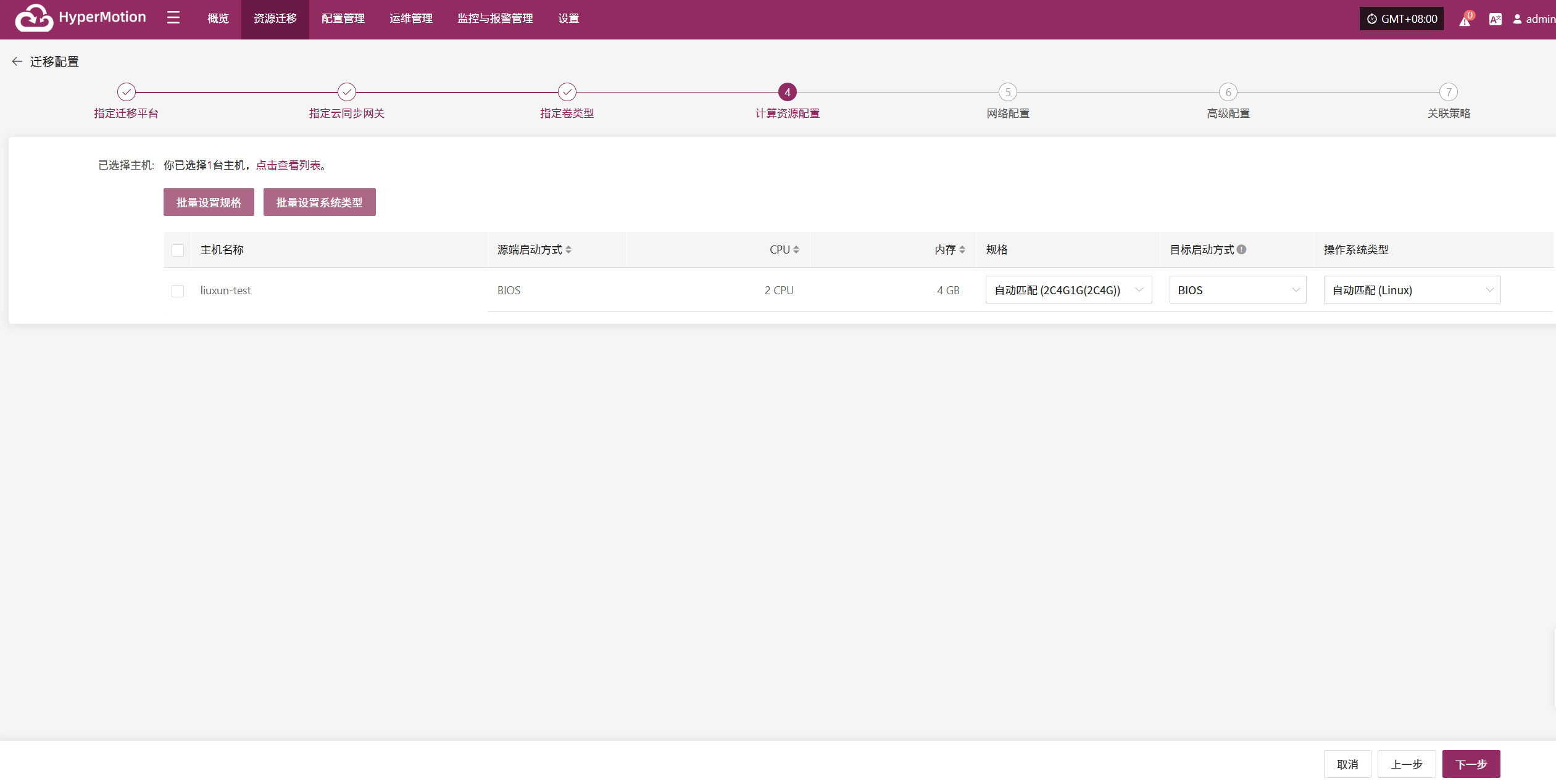1556x784 pixels.
Task: Open 规格 dropdown 自动匹配 (2C4G1G(2C4G))
Action: 1068,290
